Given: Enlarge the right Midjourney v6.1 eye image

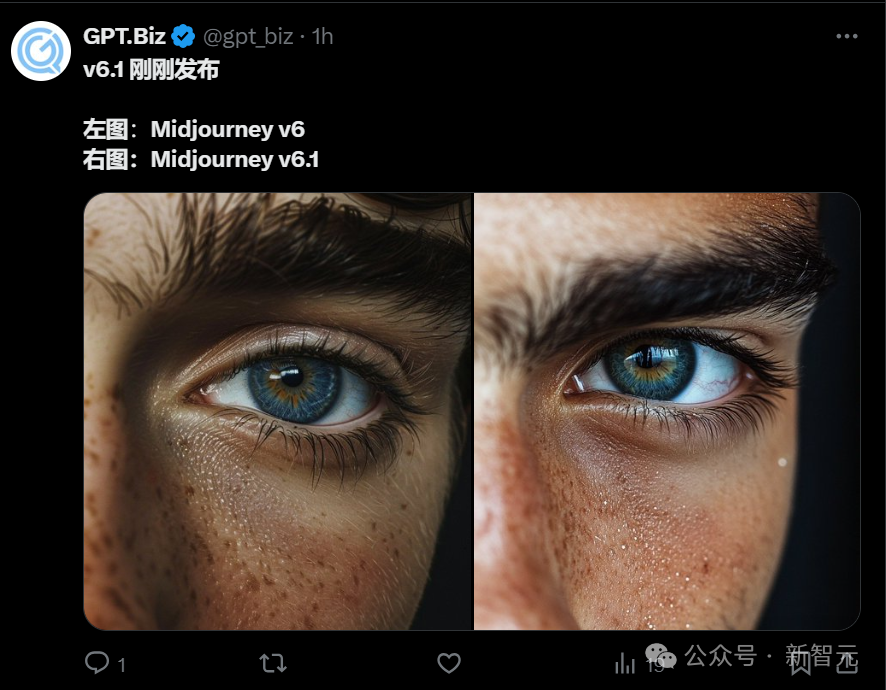Looking at the screenshot, I should tap(667, 411).
